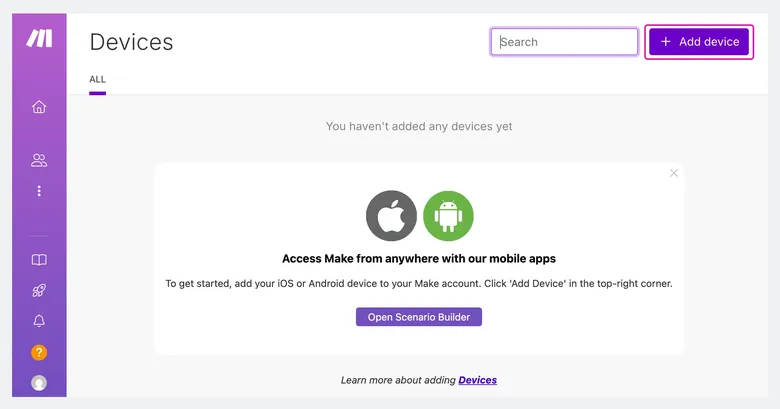Click the Apple iOS logo

[391, 216]
